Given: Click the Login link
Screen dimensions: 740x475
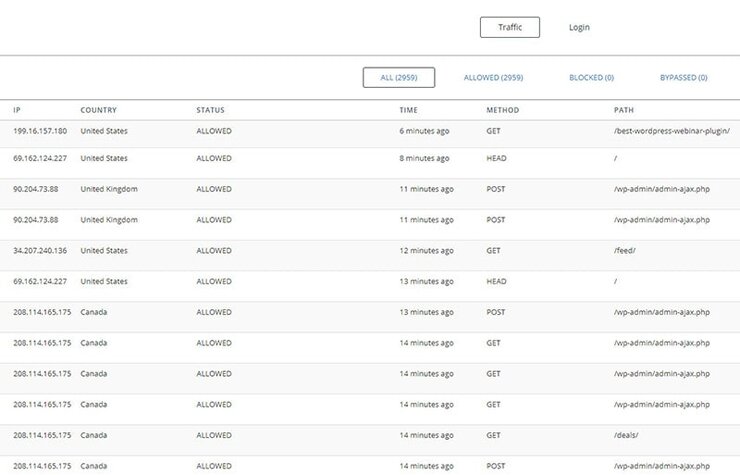Looking at the screenshot, I should [579, 27].
